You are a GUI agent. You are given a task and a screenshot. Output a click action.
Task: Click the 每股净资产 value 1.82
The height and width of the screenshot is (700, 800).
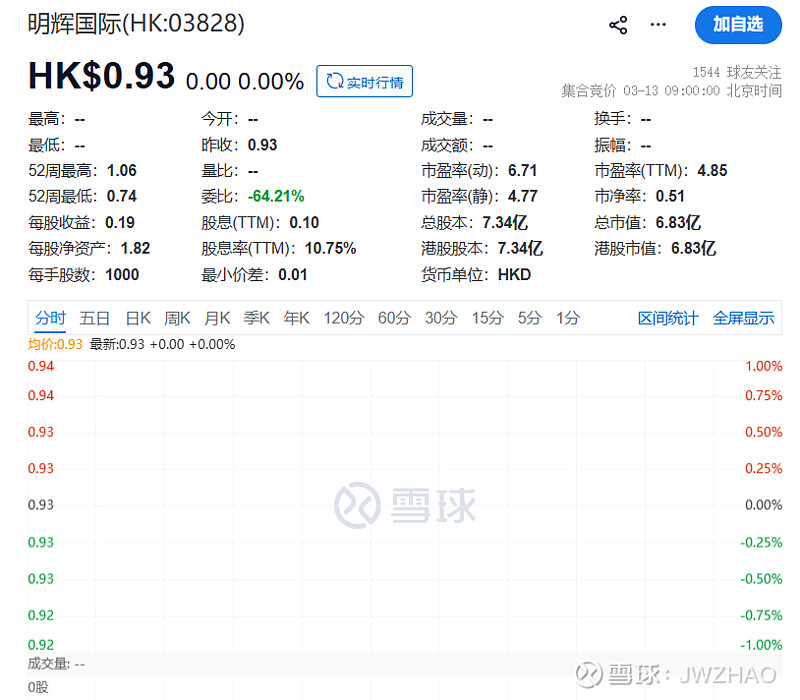click(x=135, y=248)
